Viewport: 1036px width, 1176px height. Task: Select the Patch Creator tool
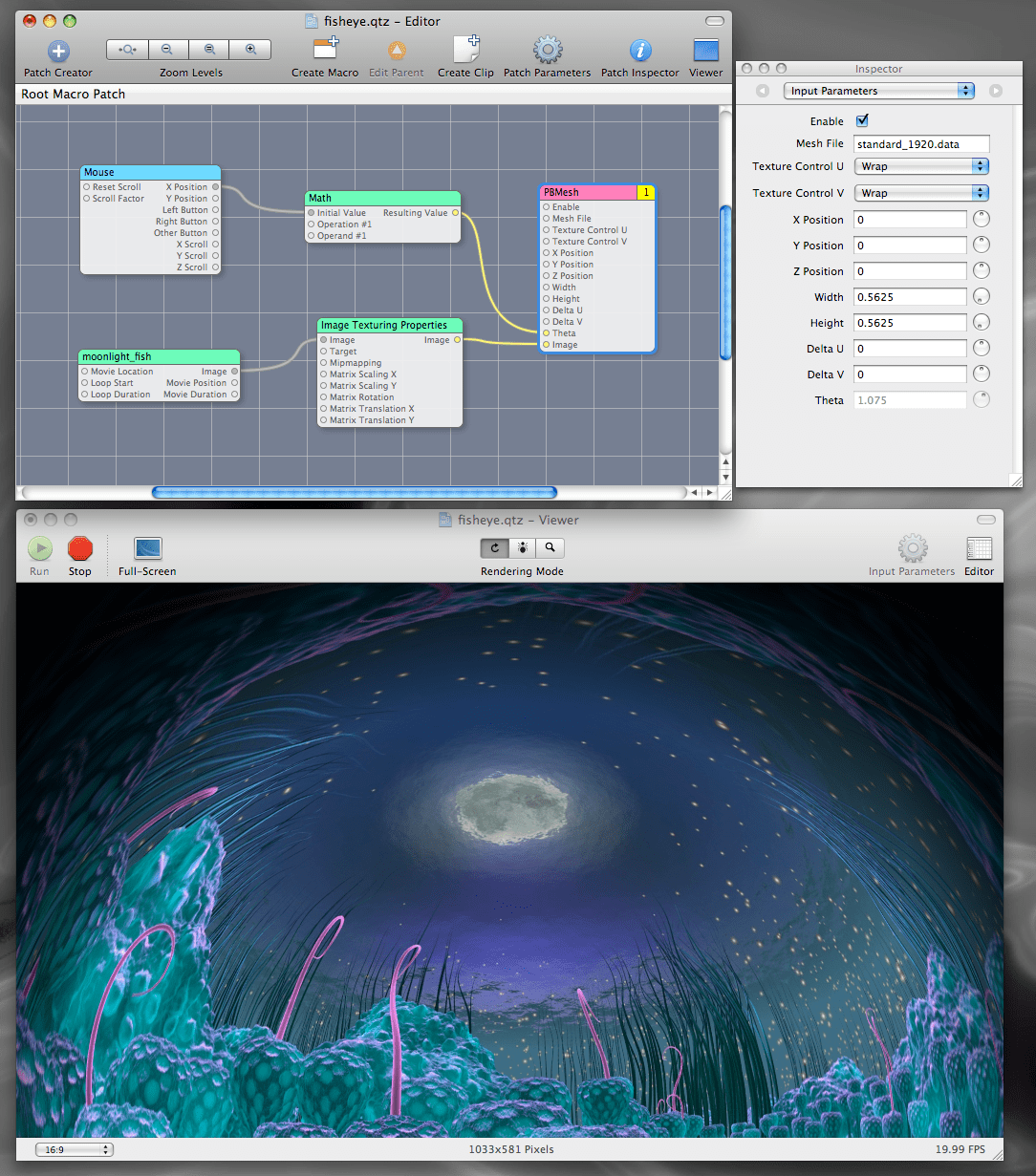pyautogui.click(x=57, y=53)
